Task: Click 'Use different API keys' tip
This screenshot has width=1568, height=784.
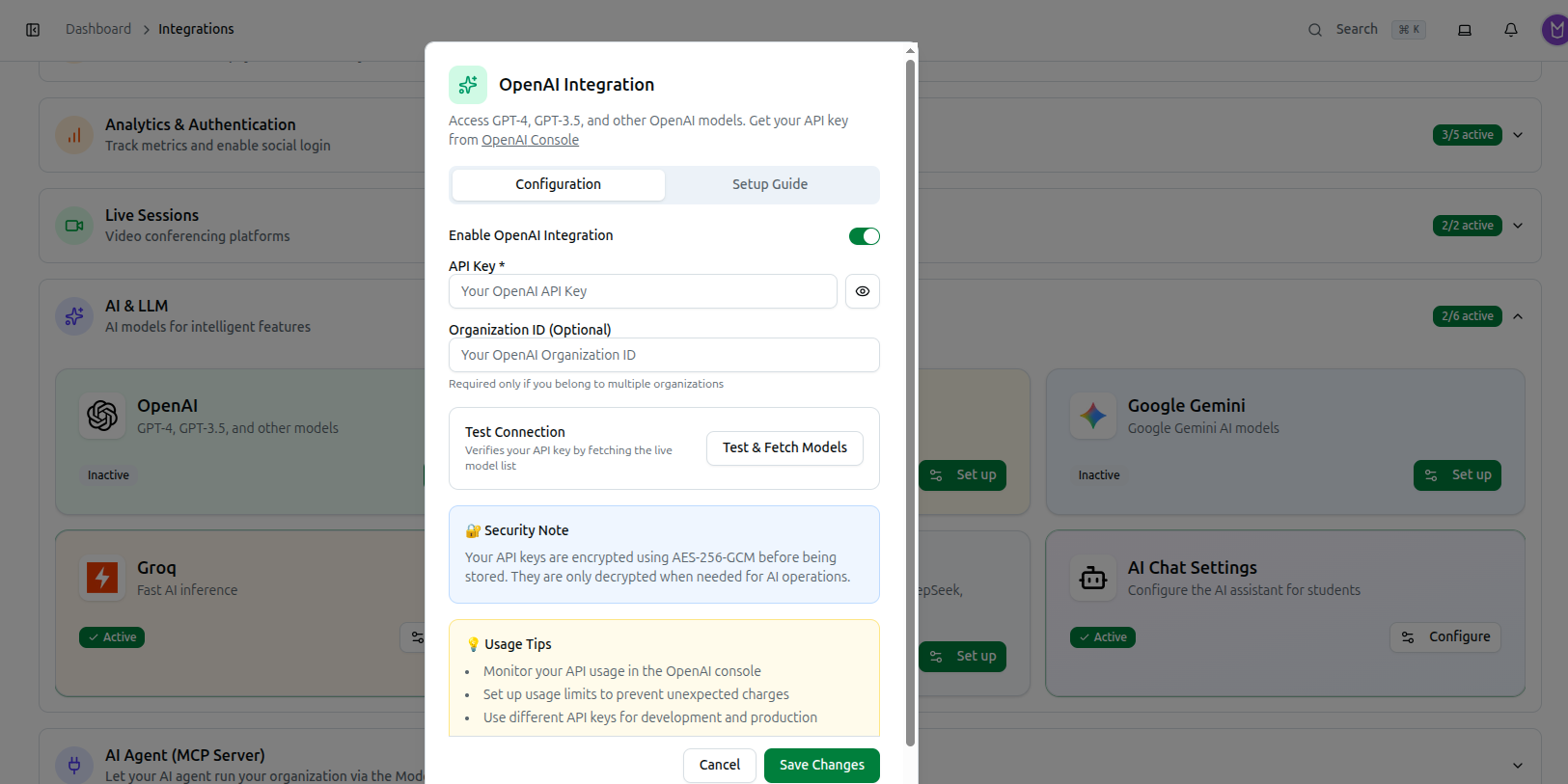Action: pos(650,717)
